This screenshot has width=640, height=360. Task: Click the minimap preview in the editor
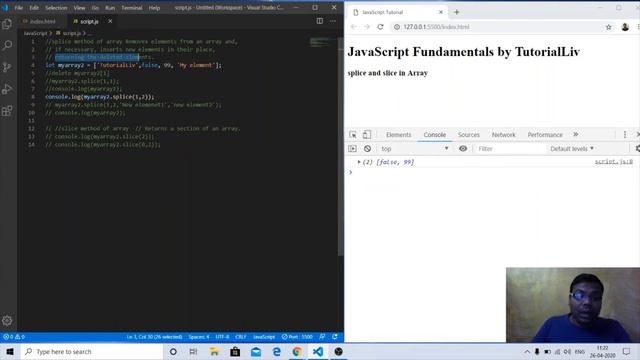point(319,42)
